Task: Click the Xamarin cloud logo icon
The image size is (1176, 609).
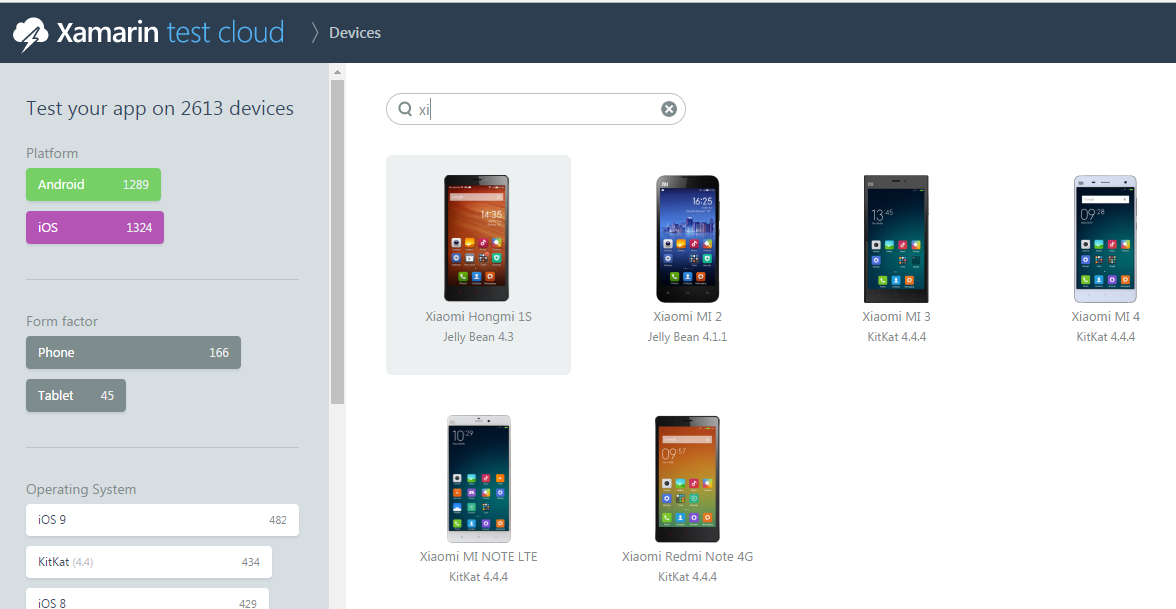Action: (30, 34)
